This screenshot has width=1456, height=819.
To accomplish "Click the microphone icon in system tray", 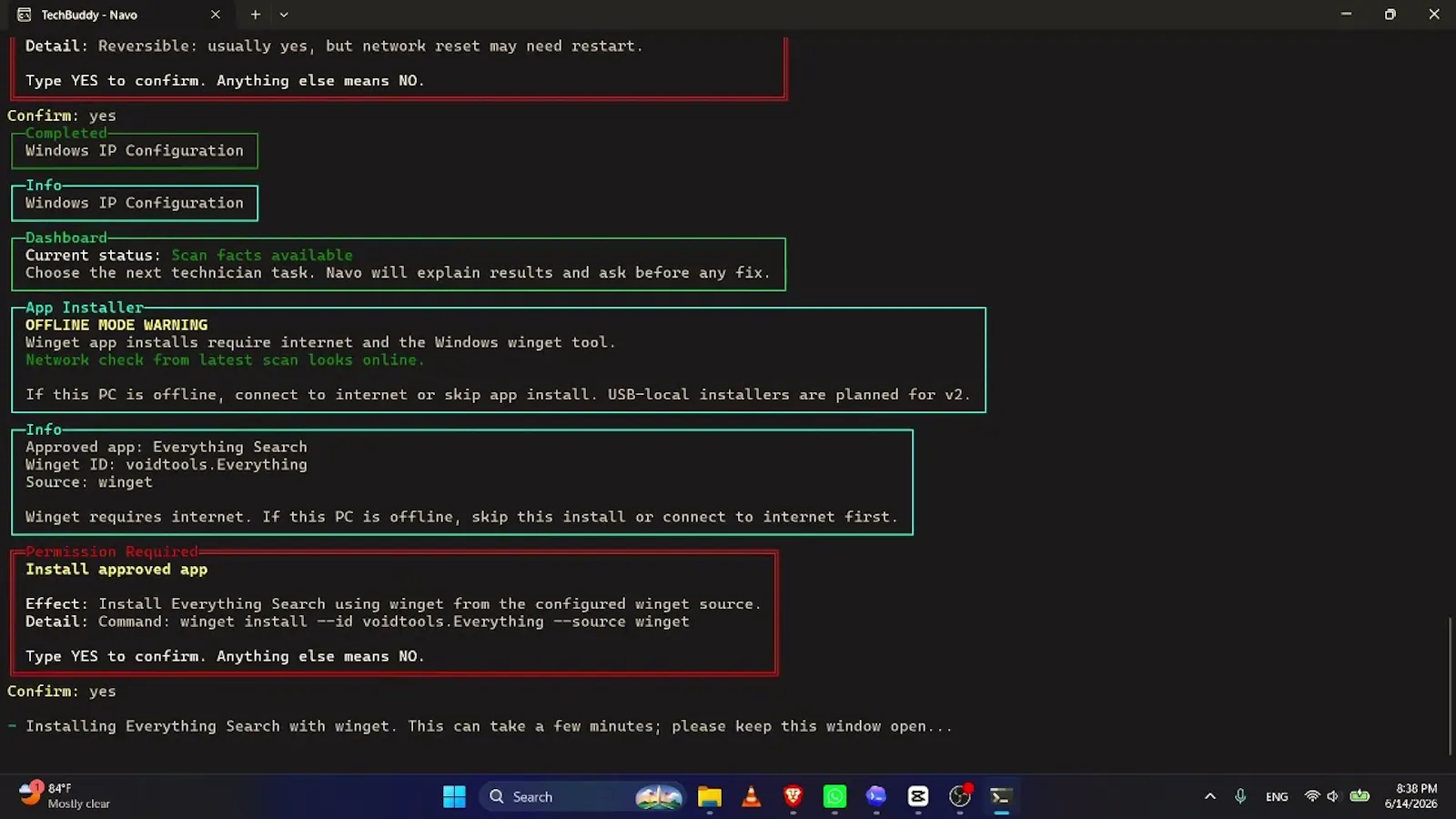I will [1239, 796].
